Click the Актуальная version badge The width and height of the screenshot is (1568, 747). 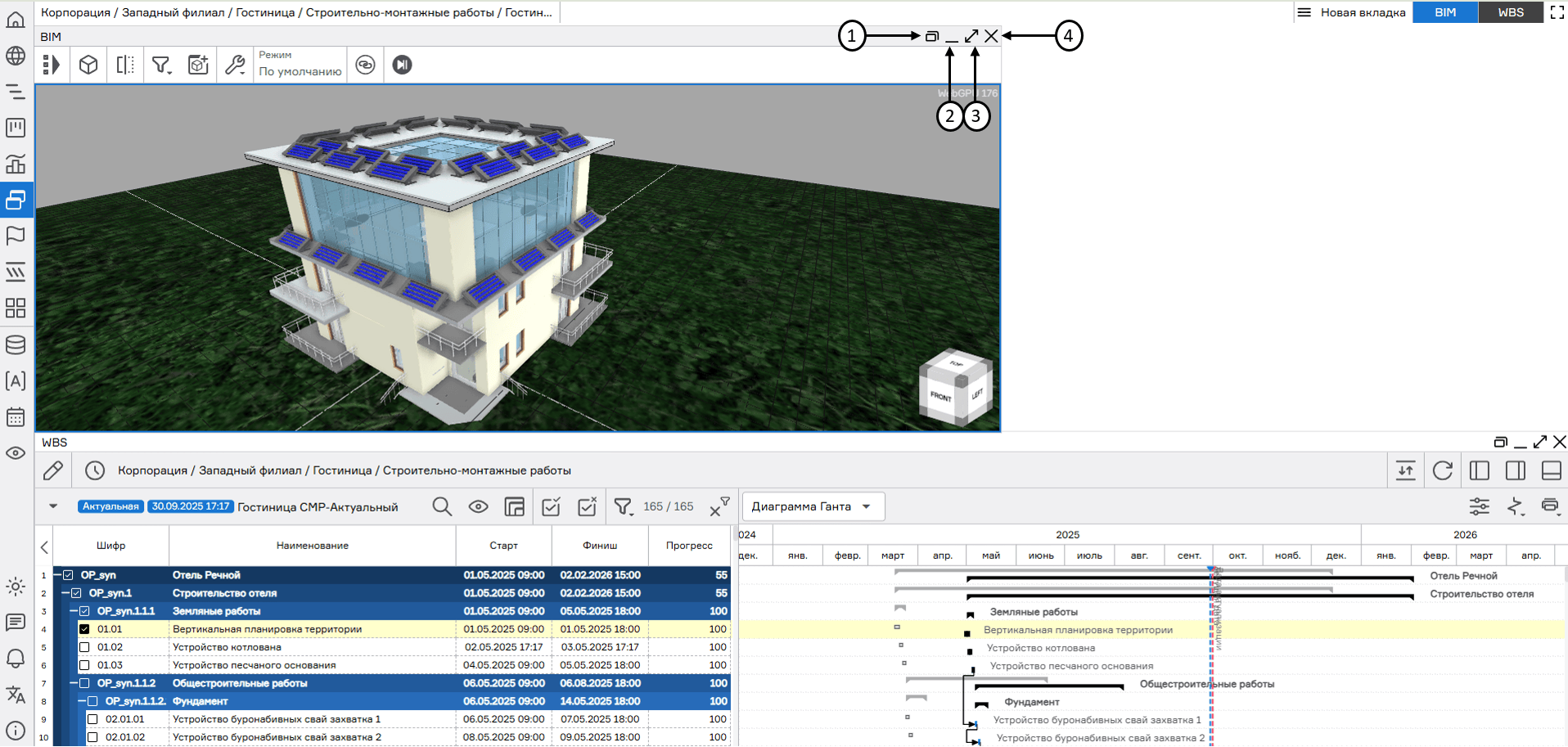(x=110, y=506)
